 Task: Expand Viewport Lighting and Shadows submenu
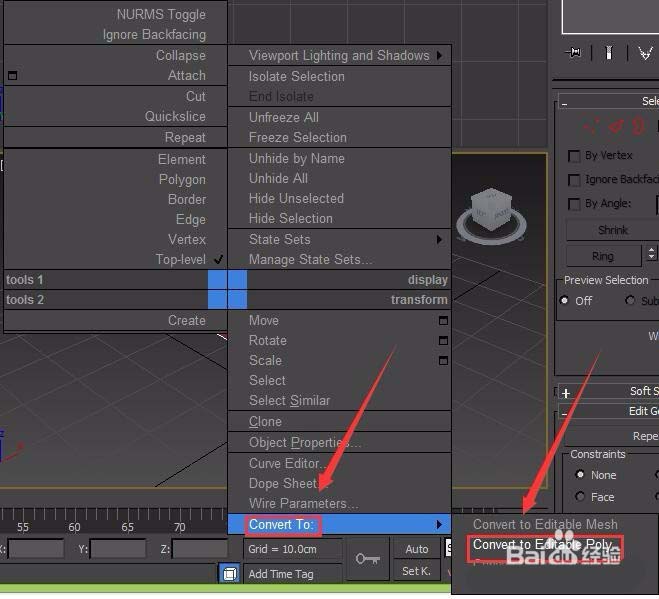click(x=440, y=55)
